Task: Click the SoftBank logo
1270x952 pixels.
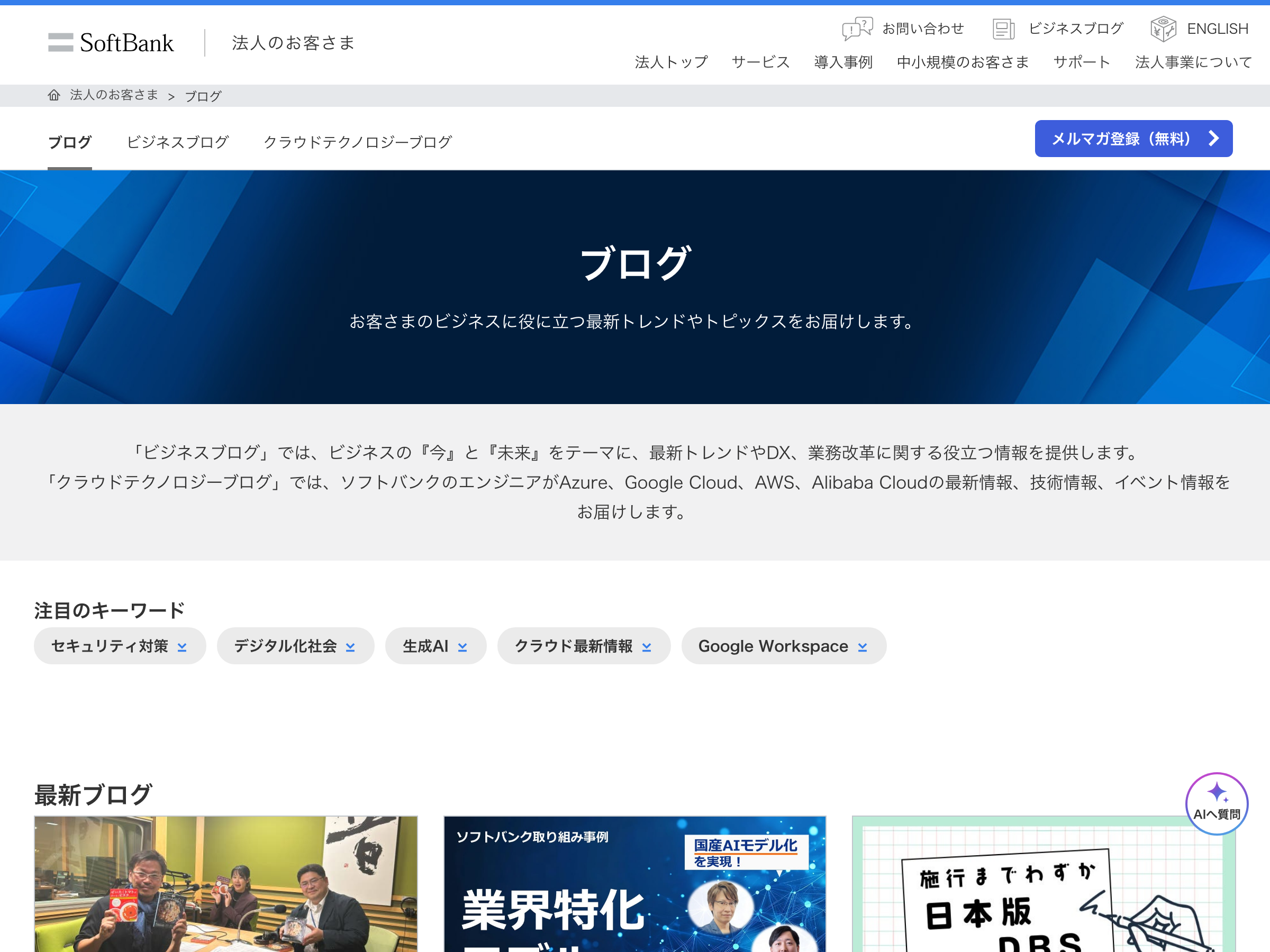Action: coord(111,42)
